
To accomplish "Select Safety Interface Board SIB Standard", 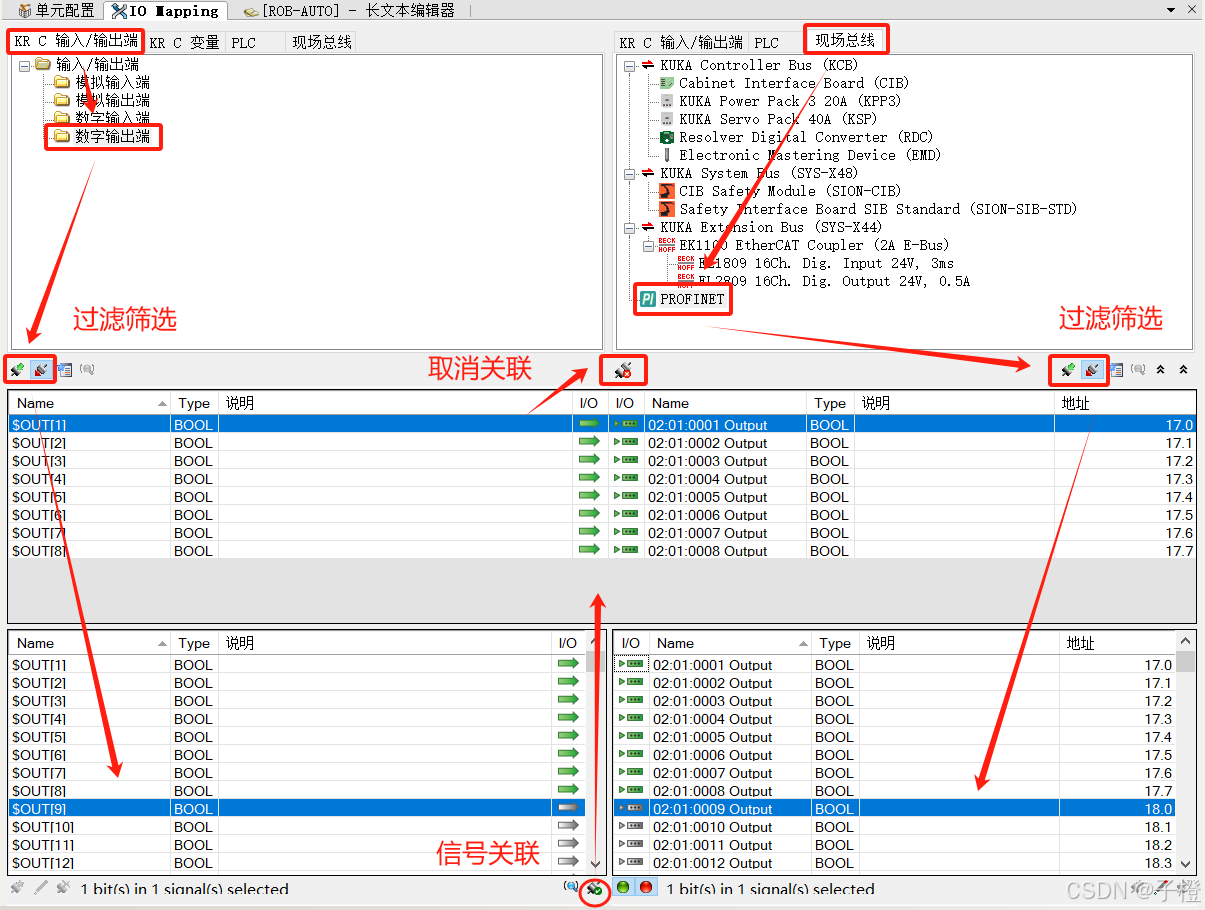I will click(877, 209).
